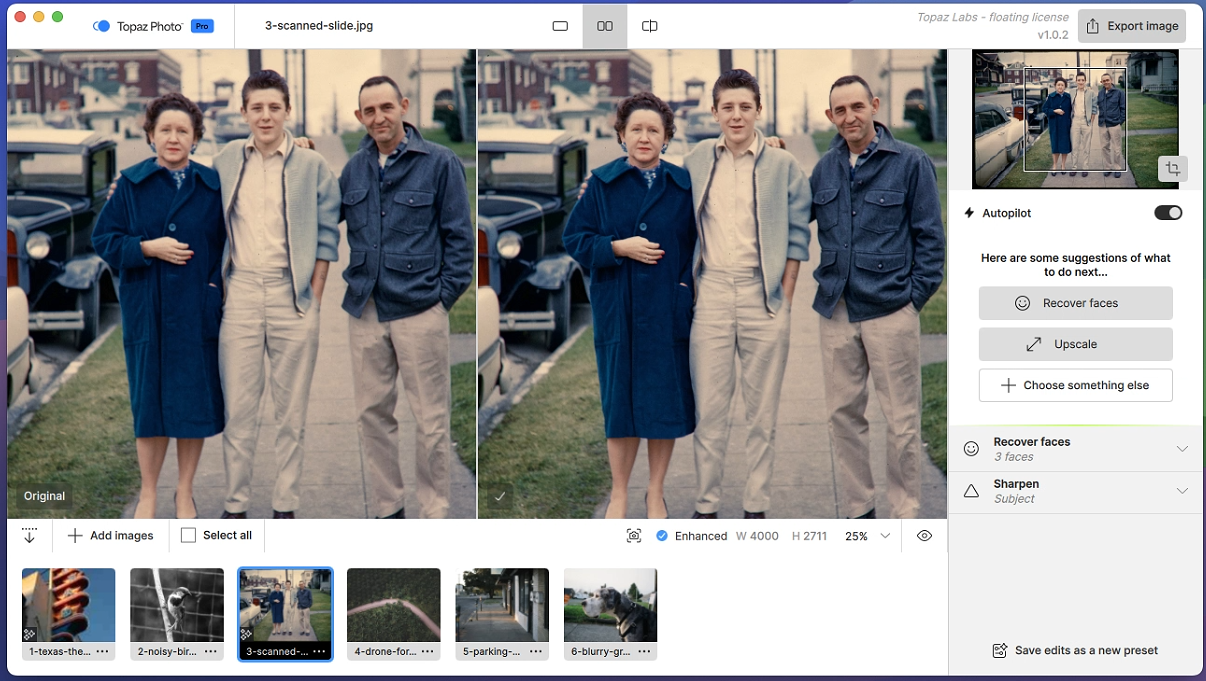Expand the Recover faces panel
Image resolution: width=1206 pixels, height=681 pixels.
(x=1181, y=449)
